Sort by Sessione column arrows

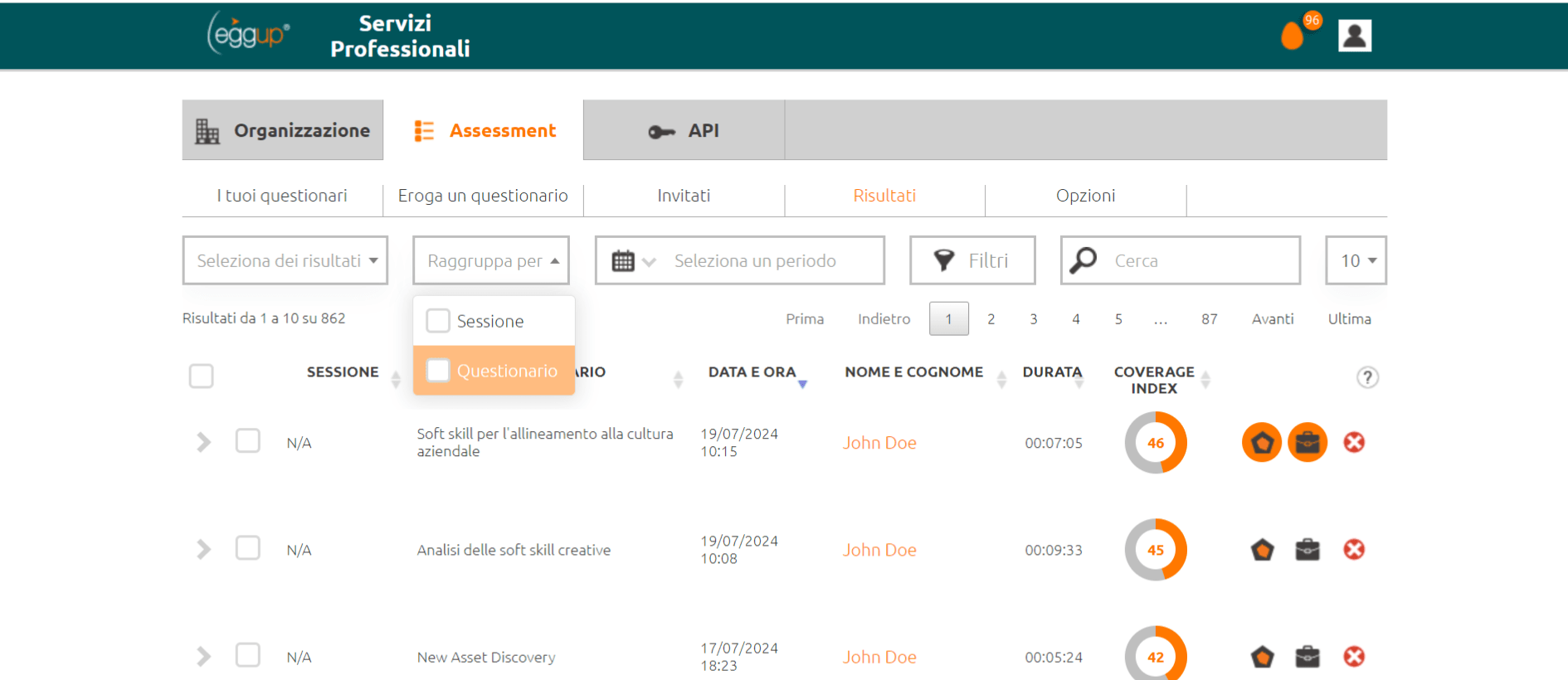(x=396, y=380)
